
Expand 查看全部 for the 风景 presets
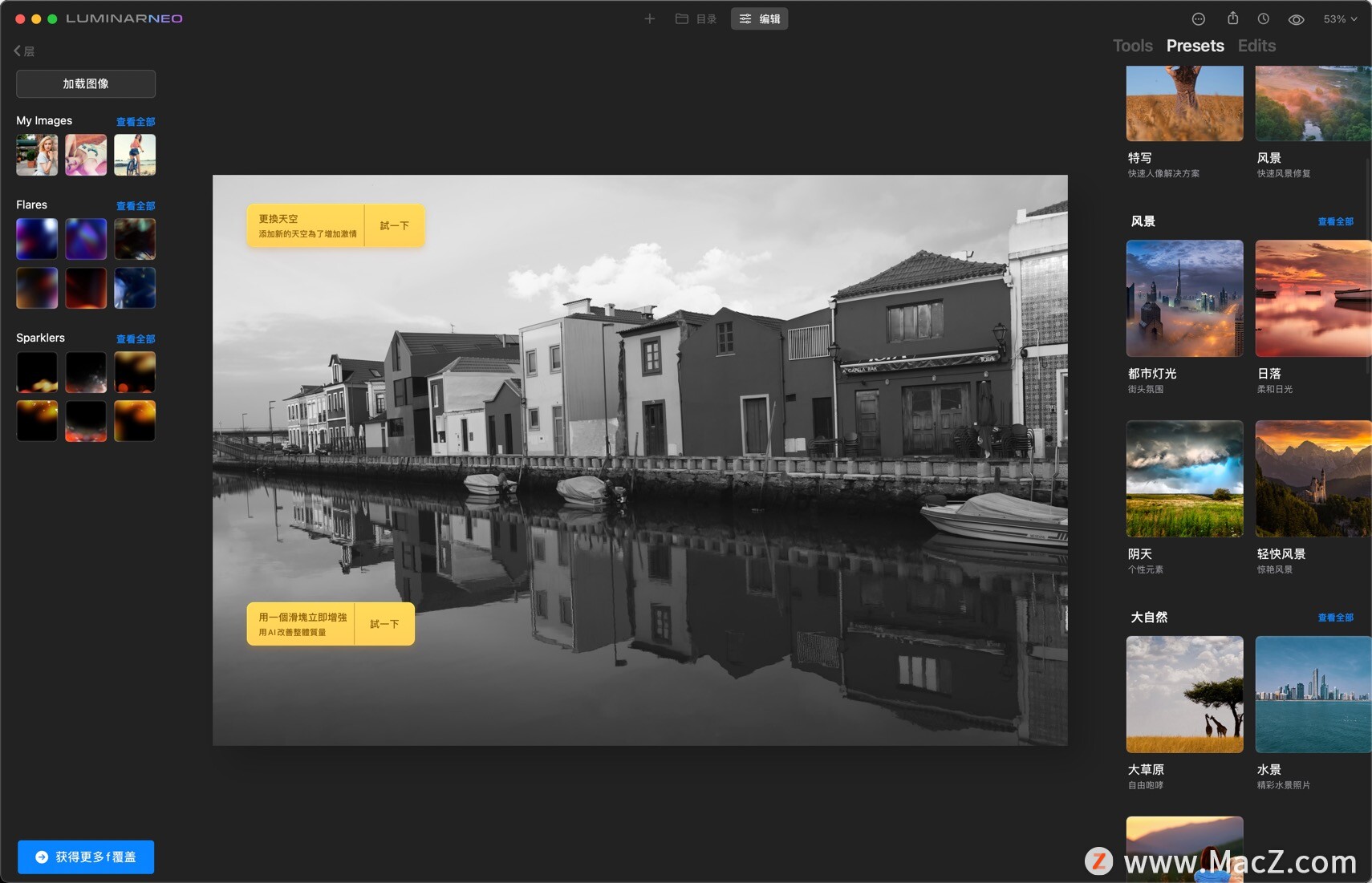point(1335,221)
